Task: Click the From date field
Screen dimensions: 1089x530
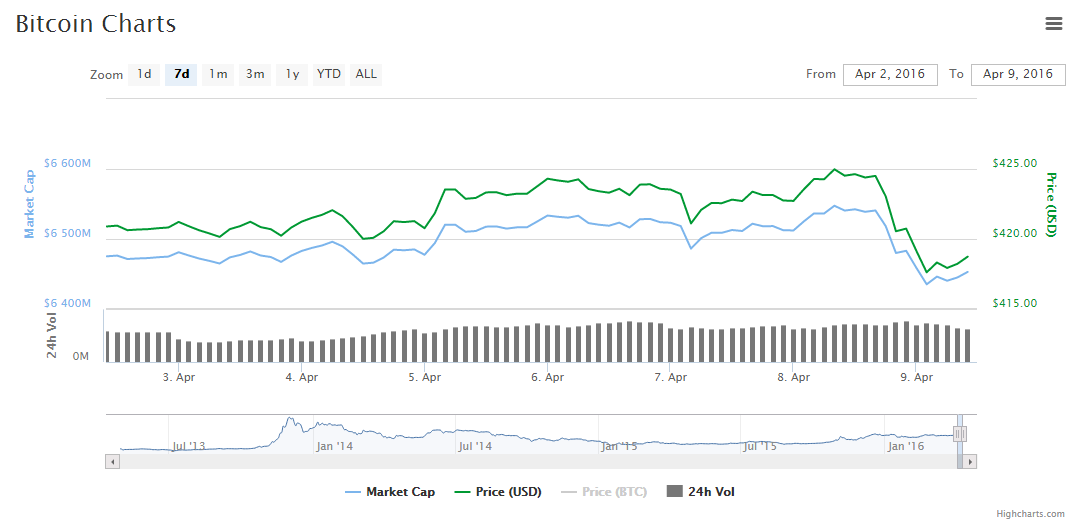Action: 890,74
